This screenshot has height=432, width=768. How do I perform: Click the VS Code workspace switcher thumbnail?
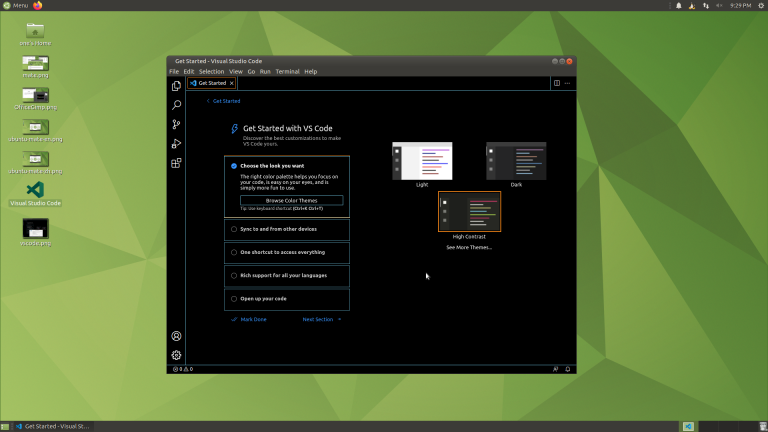point(688,427)
